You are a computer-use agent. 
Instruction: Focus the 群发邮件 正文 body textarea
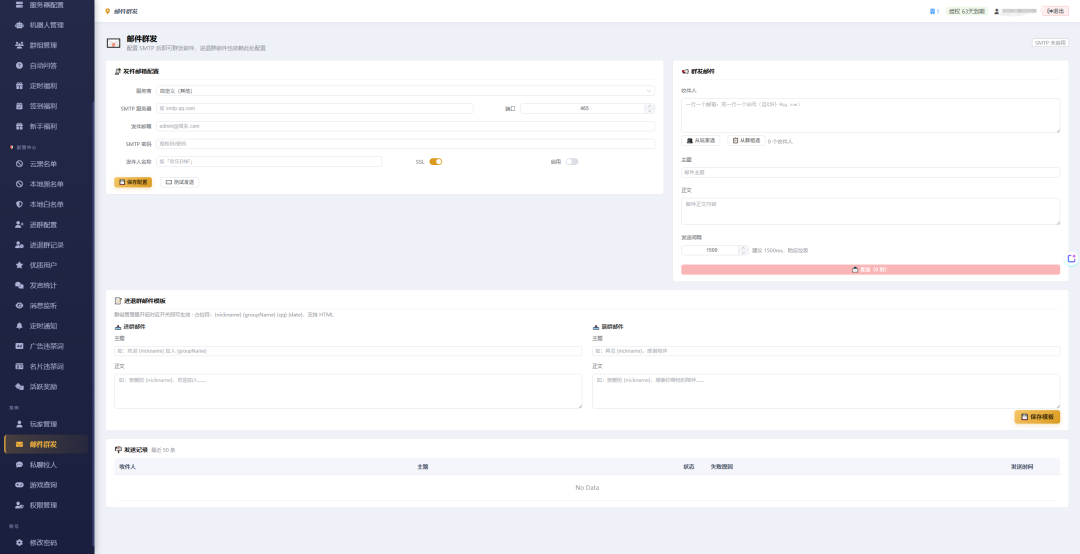(x=871, y=212)
